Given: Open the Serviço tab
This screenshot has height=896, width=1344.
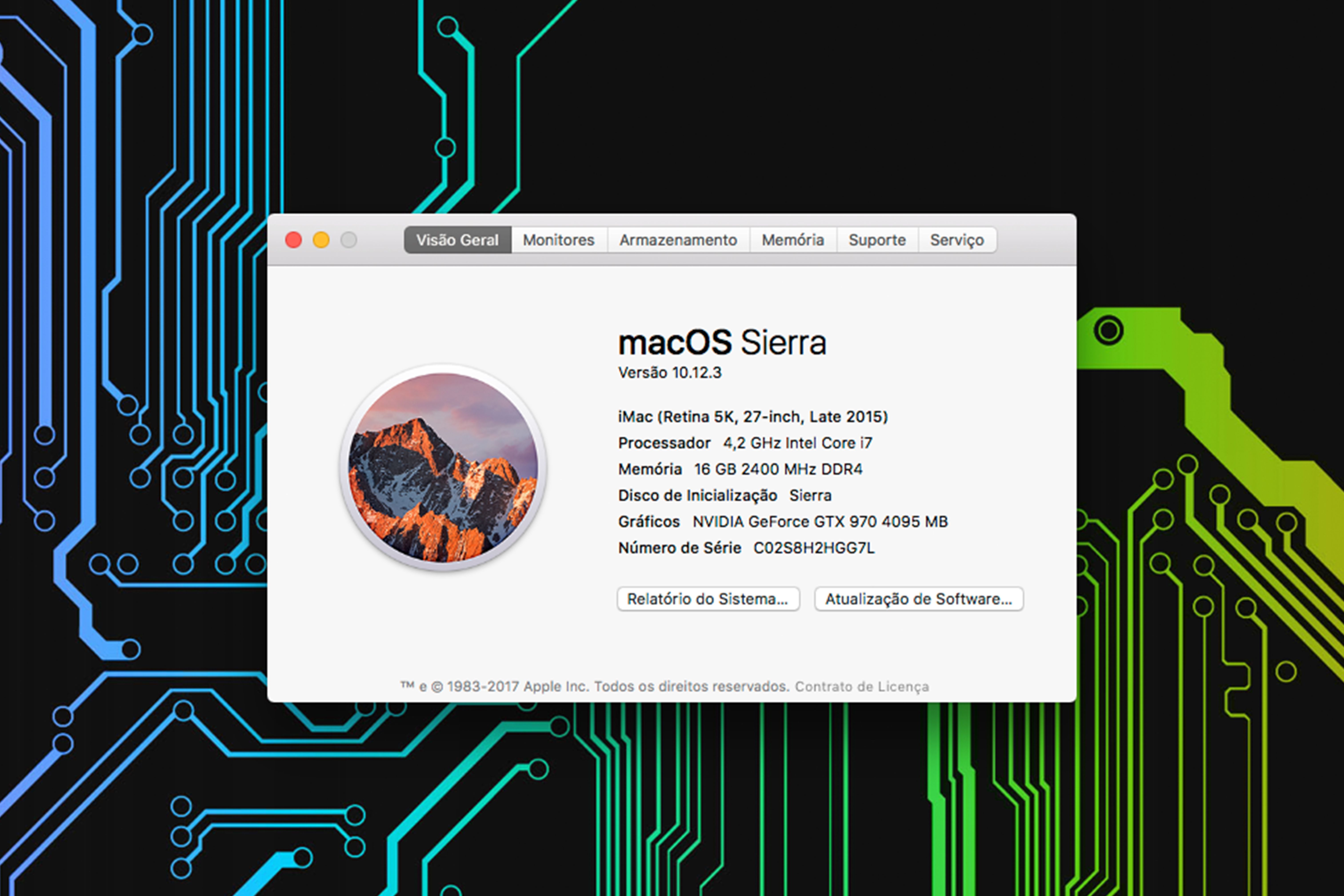Looking at the screenshot, I should coord(957,240).
